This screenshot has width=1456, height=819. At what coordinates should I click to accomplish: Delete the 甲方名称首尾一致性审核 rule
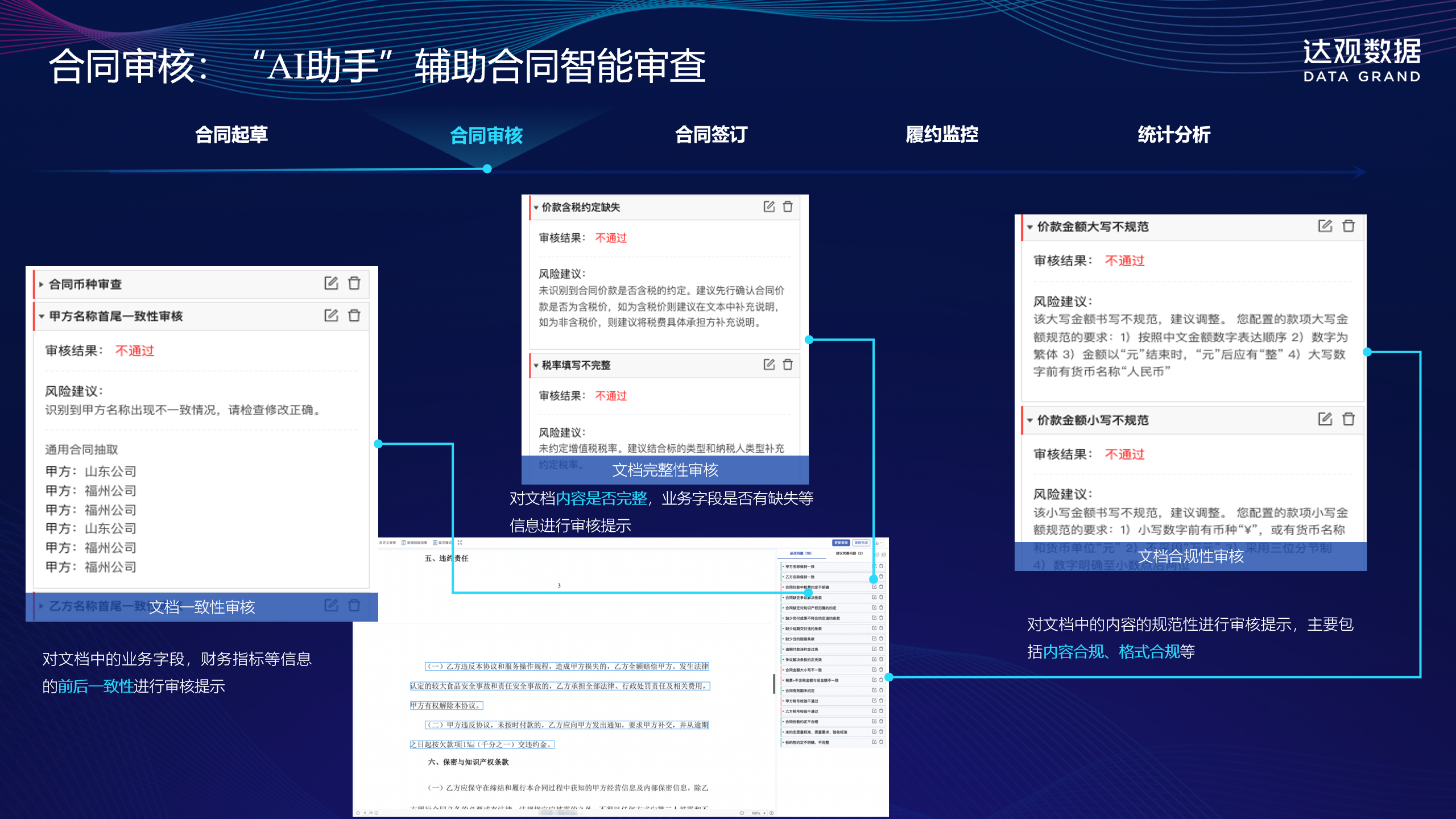(354, 316)
